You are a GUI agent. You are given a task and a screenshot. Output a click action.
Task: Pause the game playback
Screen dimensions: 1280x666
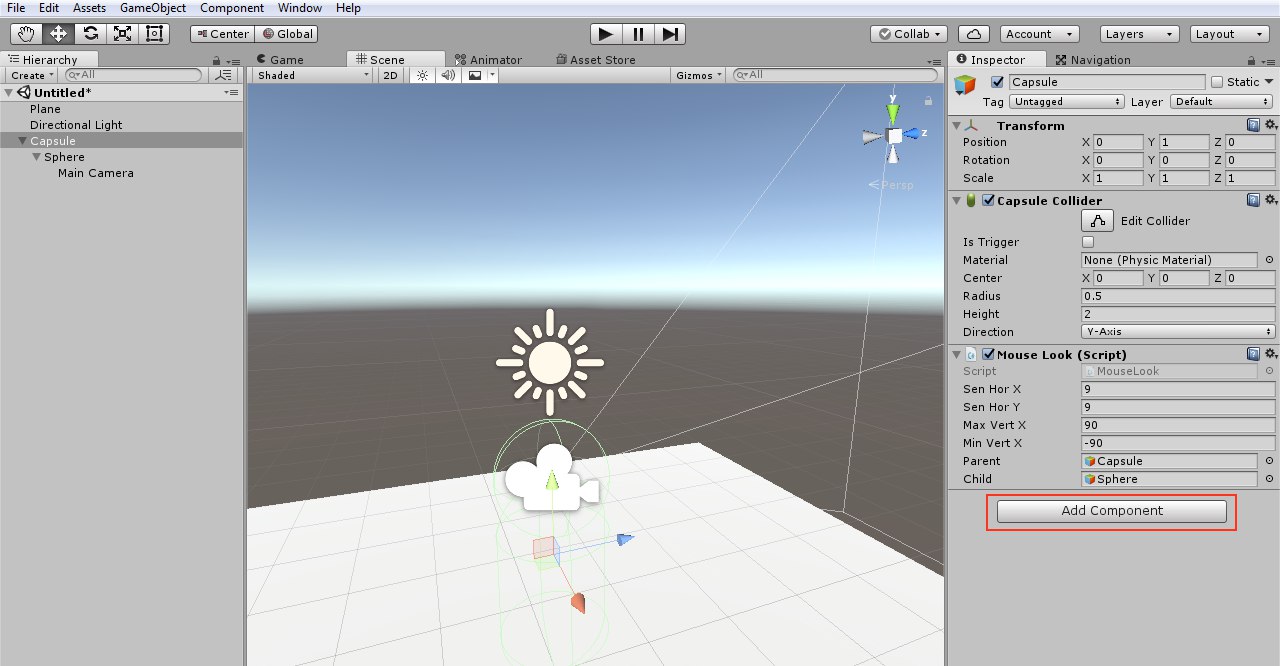pyautogui.click(x=638, y=33)
